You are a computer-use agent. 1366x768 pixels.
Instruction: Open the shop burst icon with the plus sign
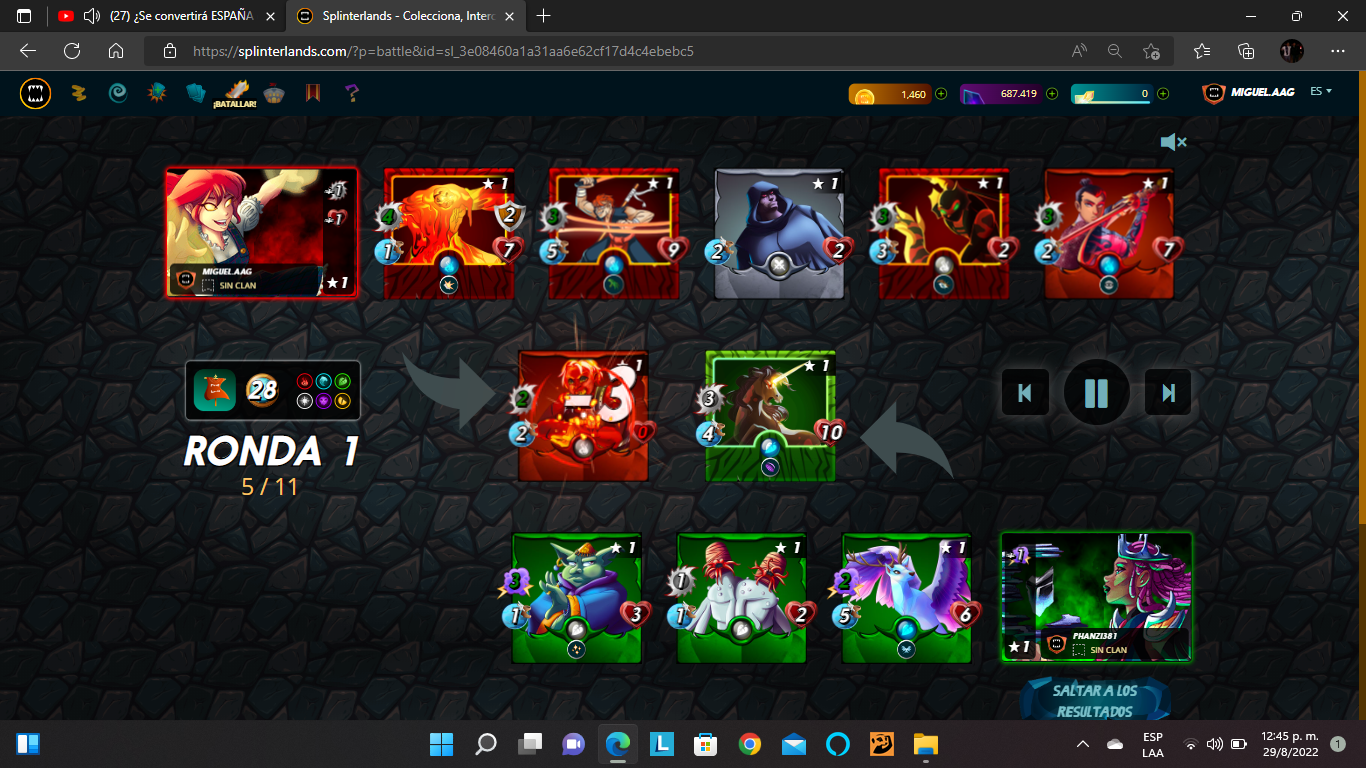pos(157,93)
